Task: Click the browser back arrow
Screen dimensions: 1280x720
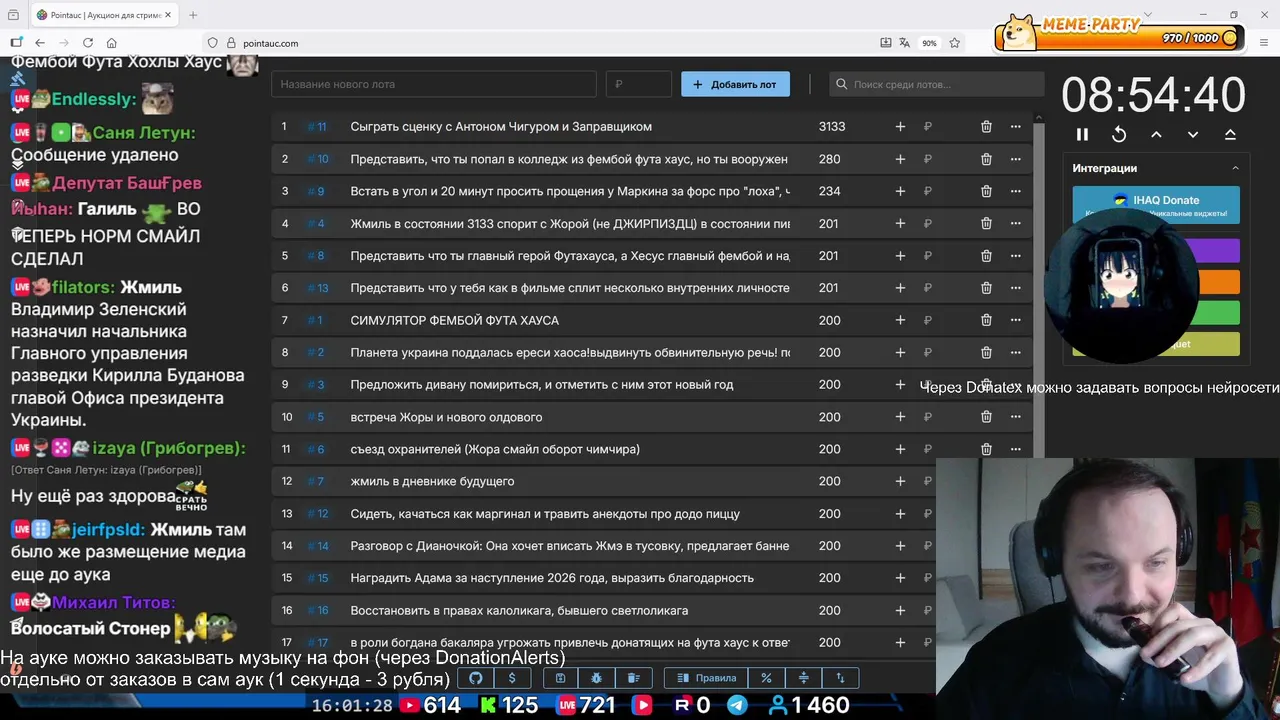Action: pos(40,43)
